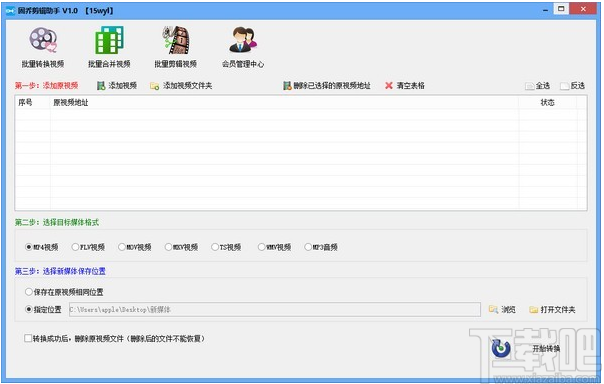Check the 全选 select all checkbox
This screenshot has width=604, height=384.
click(530, 86)
